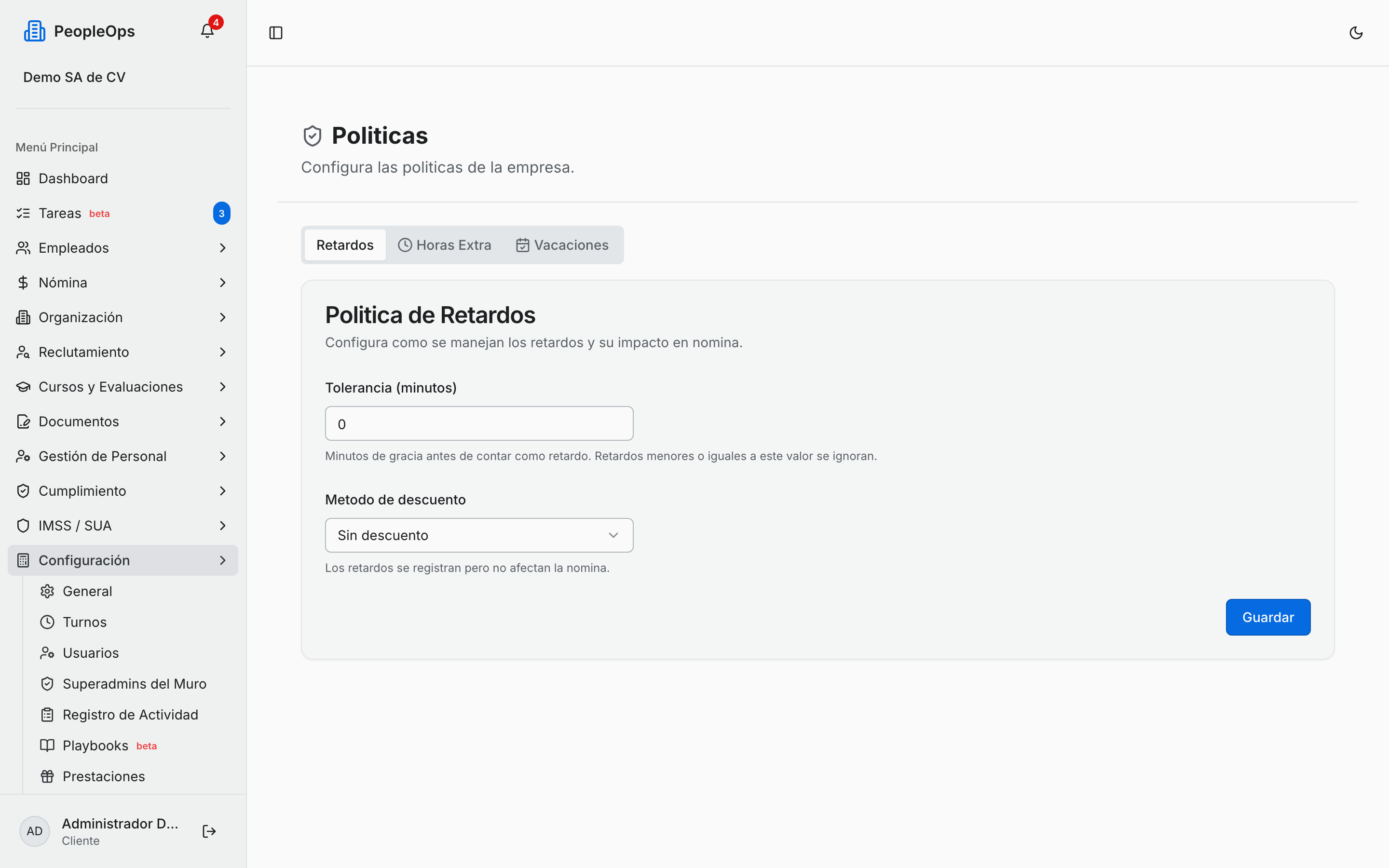Expand the Nómina chevron
Screen dimensions: 1389x868
(223, 283)
